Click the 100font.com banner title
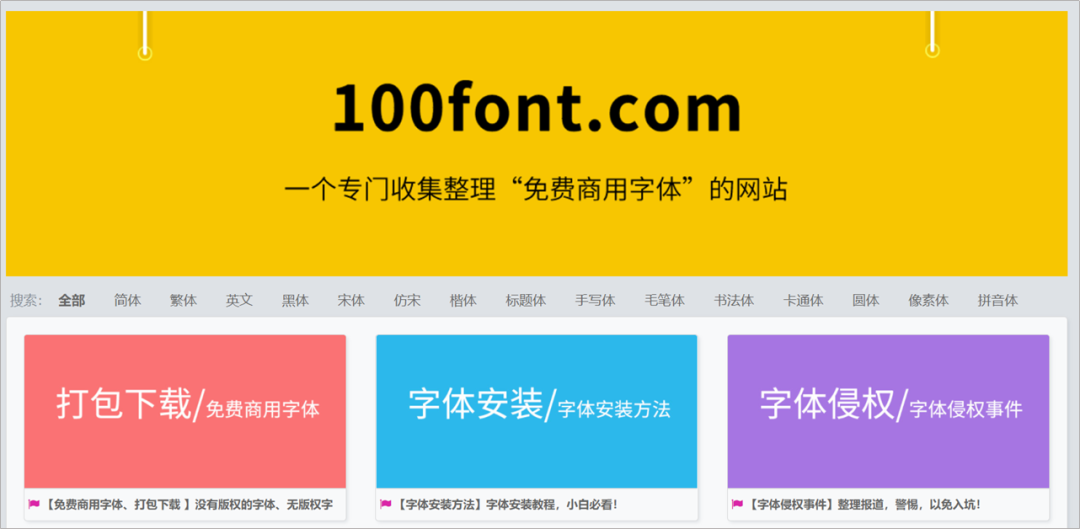The image size is (1080, 529). (x=537, y=108)
